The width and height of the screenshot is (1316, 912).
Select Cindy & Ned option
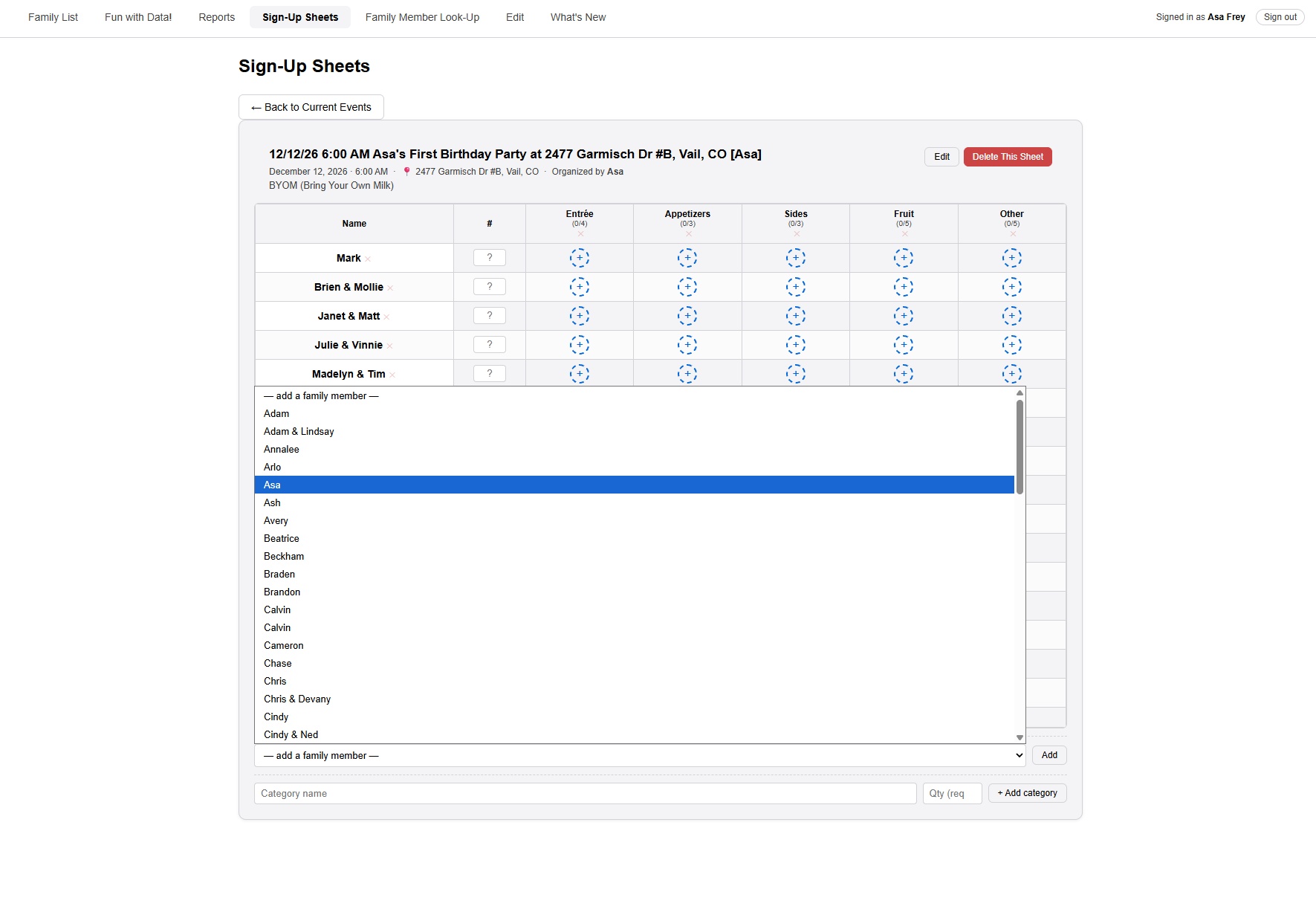[634, 734]
